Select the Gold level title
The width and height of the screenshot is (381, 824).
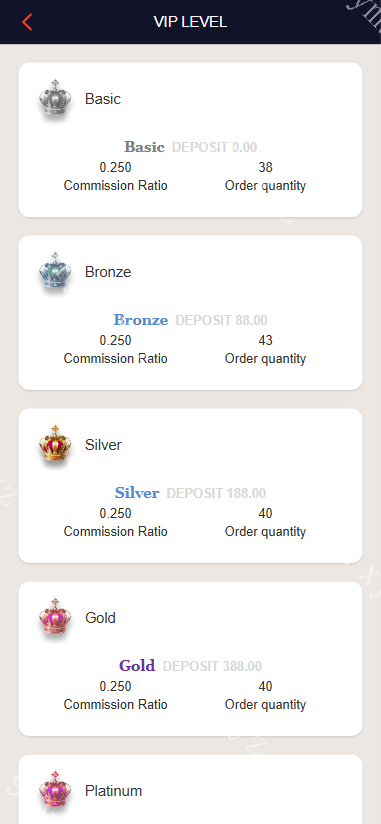100,617
